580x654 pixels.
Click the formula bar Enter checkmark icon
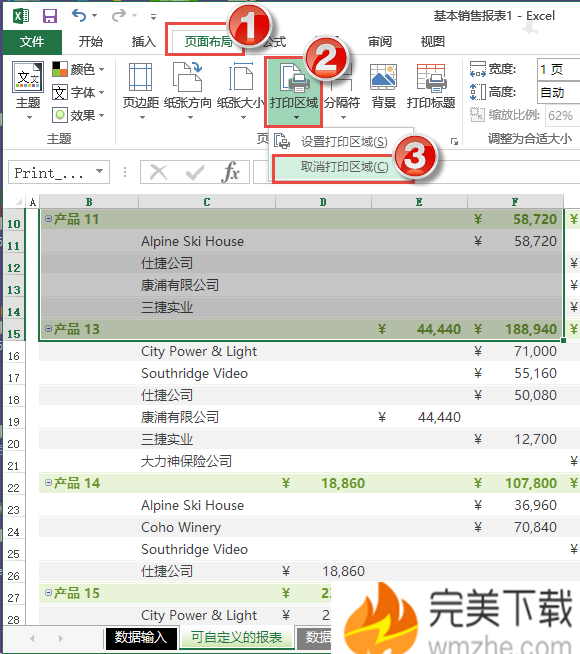[195, 172]
